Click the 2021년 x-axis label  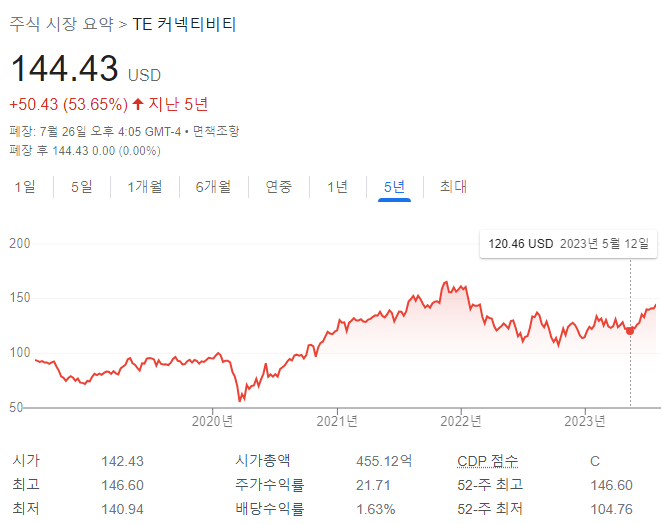pos(337,421)
